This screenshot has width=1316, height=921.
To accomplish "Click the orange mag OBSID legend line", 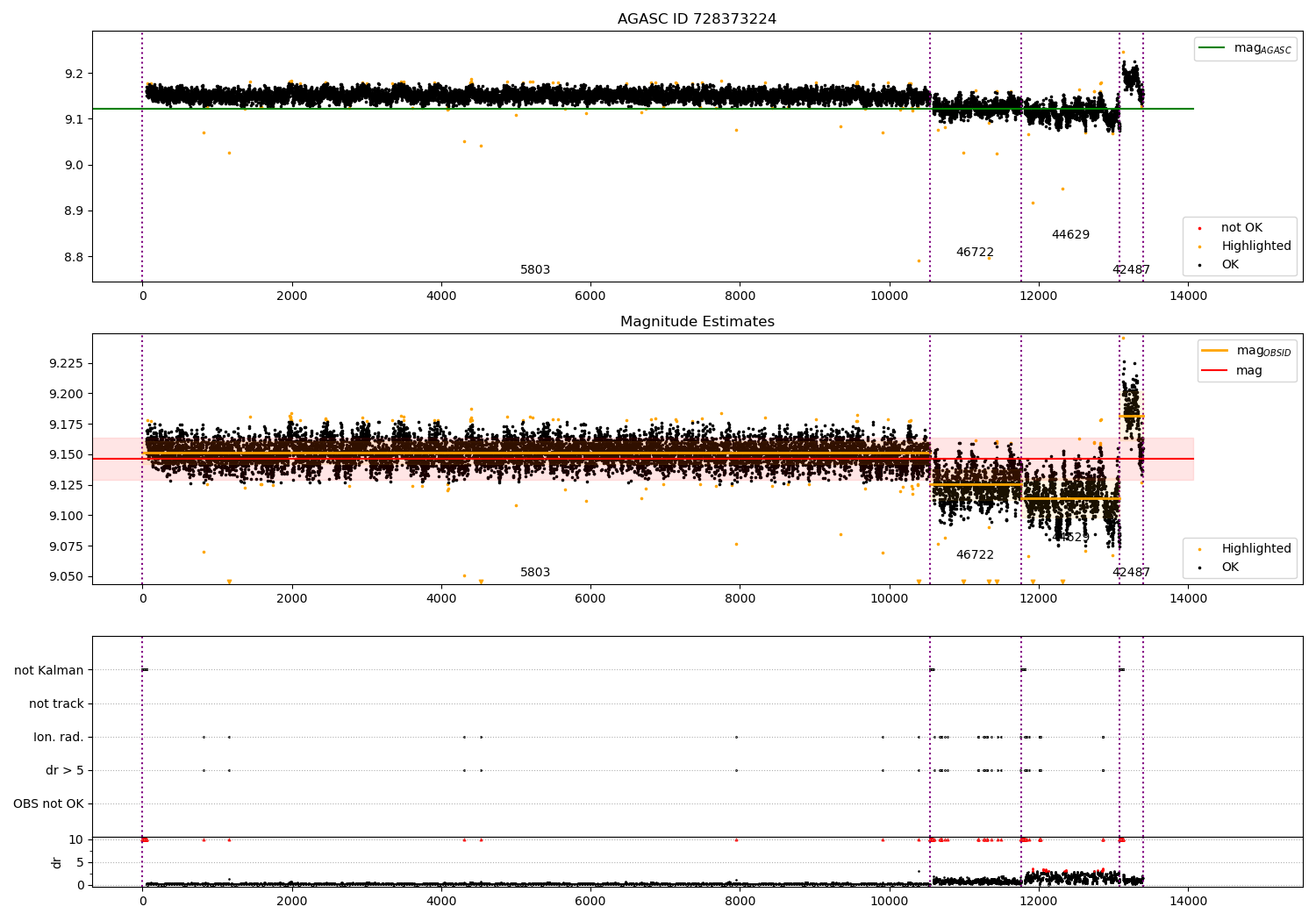I will tap(1215, 351).
